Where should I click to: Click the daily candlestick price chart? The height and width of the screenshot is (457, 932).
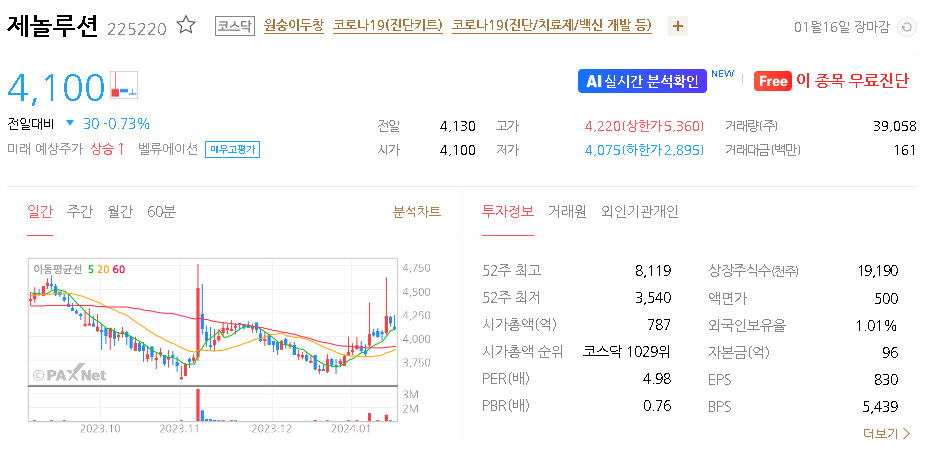pyautogui.click(x=213, y=322)
